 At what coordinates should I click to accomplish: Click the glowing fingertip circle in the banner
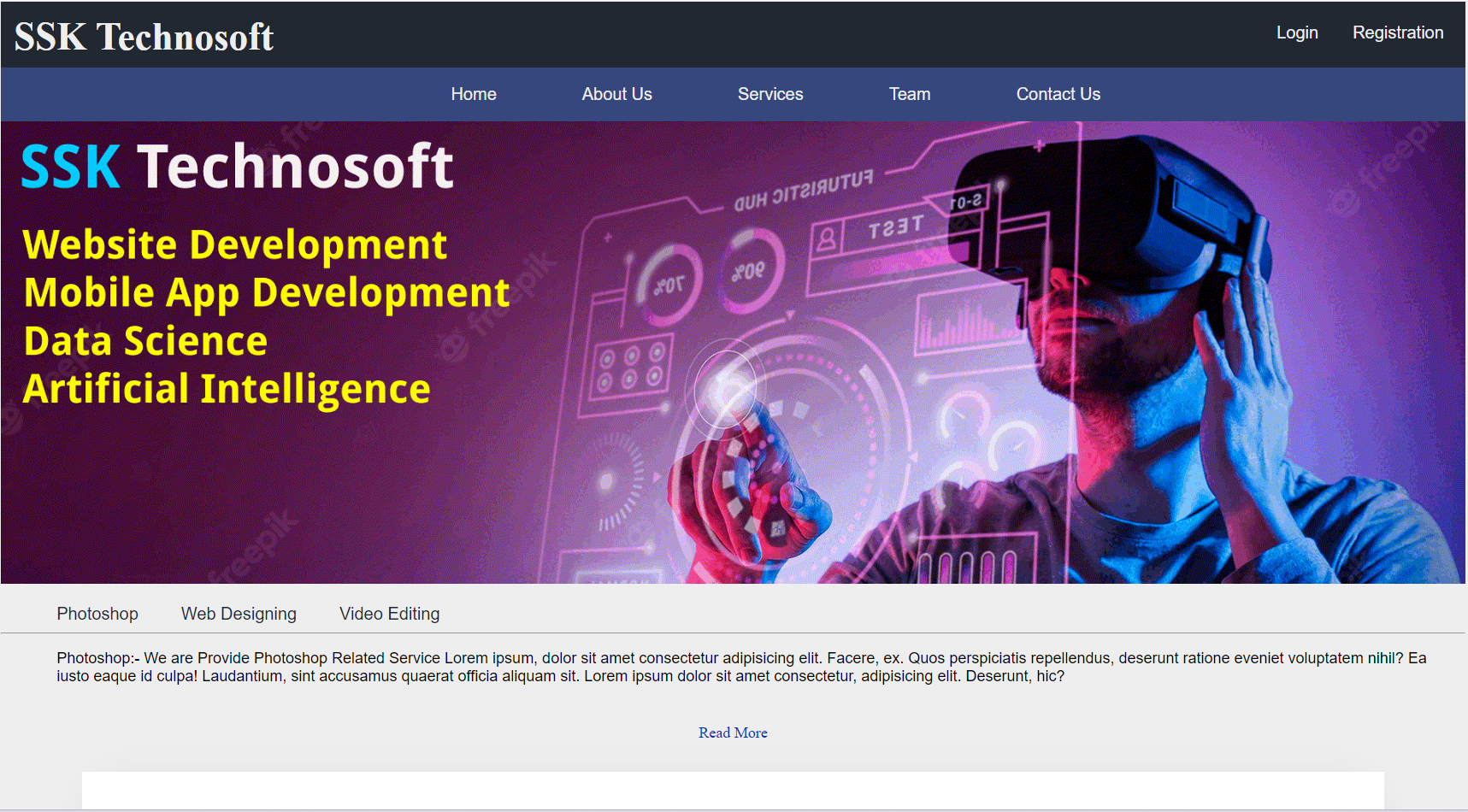tap(725, 391)
